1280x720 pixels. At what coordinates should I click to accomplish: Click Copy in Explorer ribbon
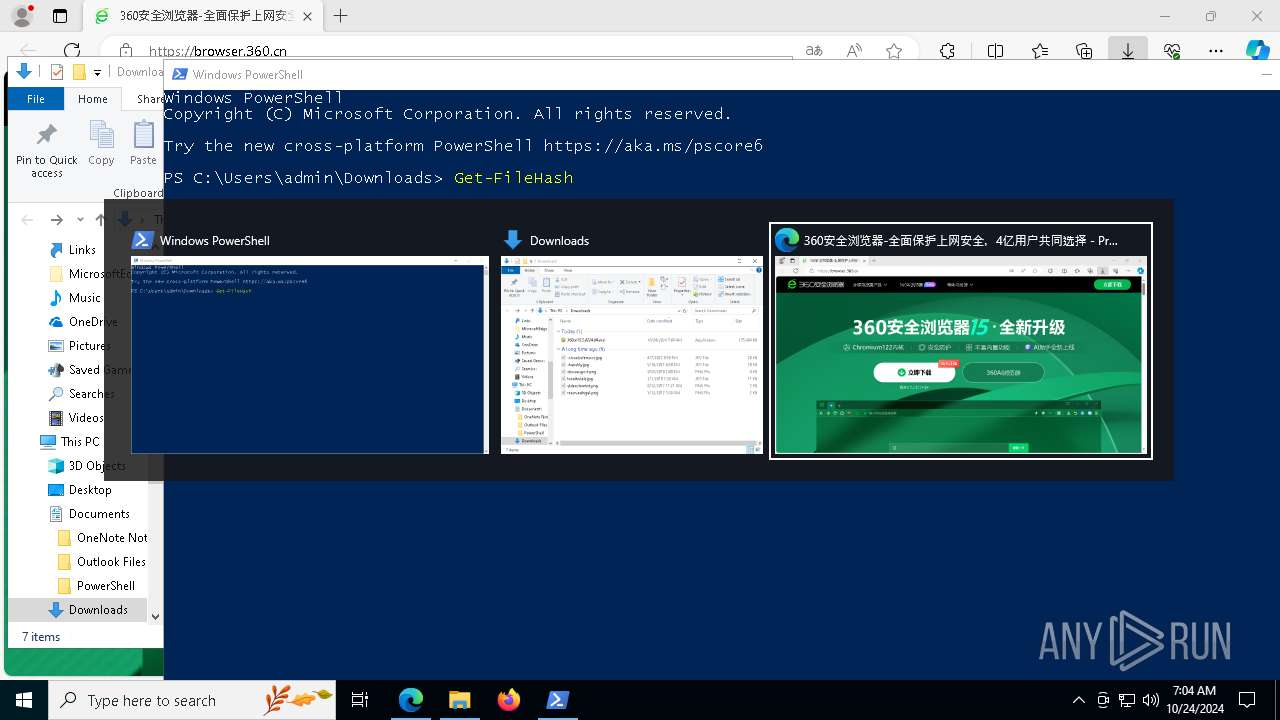click(x=101, y=143)
